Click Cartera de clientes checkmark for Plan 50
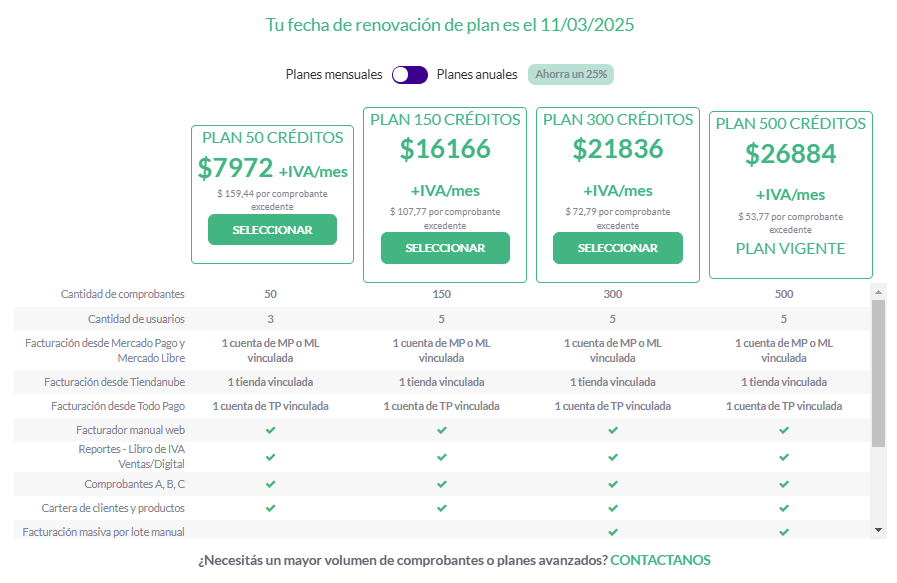Viewport: 897px width, 583px height. [271, 508]
